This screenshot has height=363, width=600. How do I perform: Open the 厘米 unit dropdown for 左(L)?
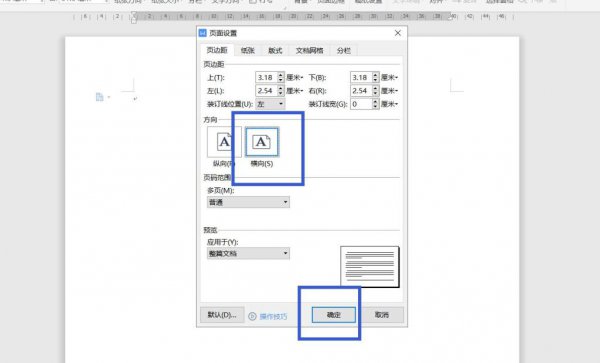(x=295, y=91)
